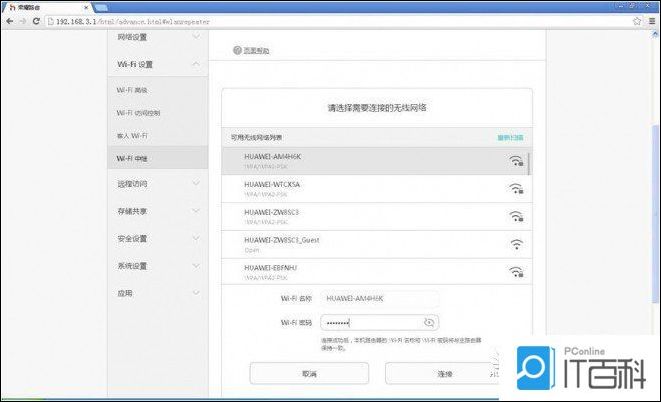Viewport: 661px width, 402px height.
Task: Select the HUAWEI-WTCXSA network row
Action: [x=377, y=189]
